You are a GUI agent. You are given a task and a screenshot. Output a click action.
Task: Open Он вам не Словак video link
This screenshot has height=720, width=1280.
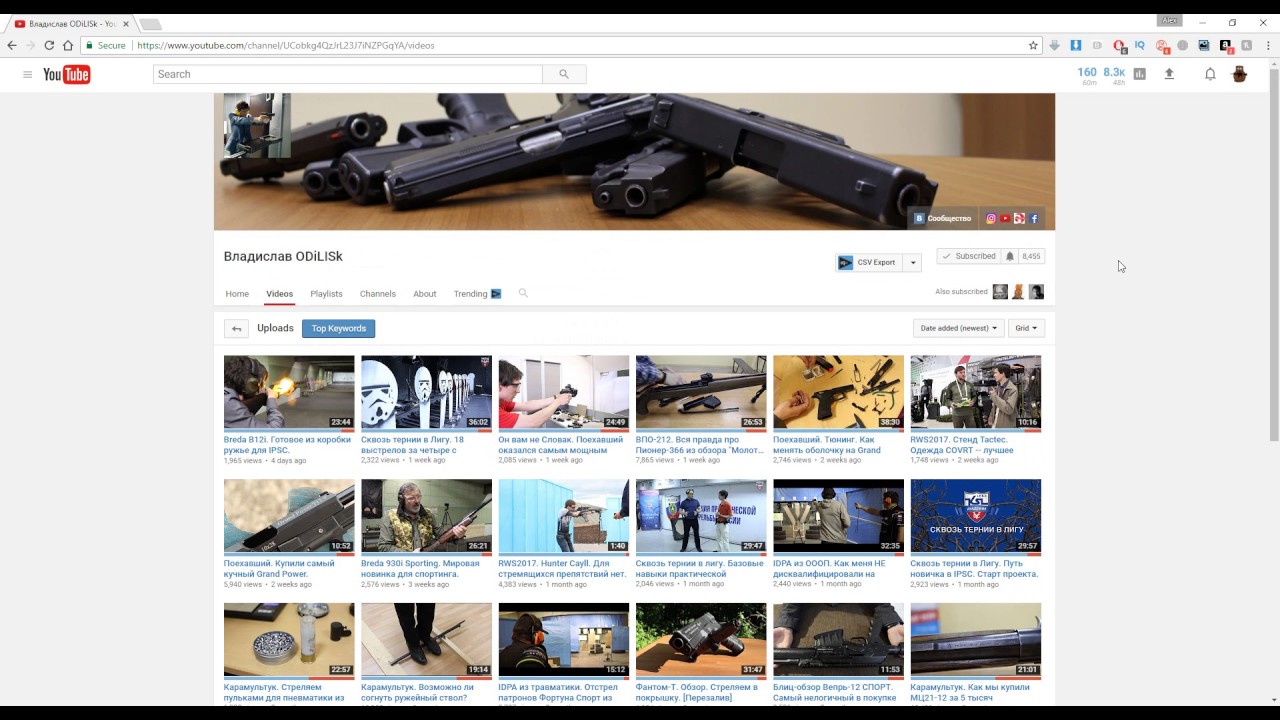click(561, 445)
